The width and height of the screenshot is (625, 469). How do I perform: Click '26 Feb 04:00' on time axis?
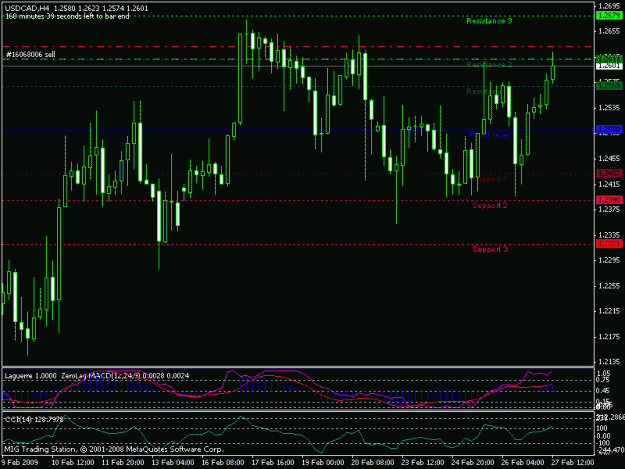[522, 463]
